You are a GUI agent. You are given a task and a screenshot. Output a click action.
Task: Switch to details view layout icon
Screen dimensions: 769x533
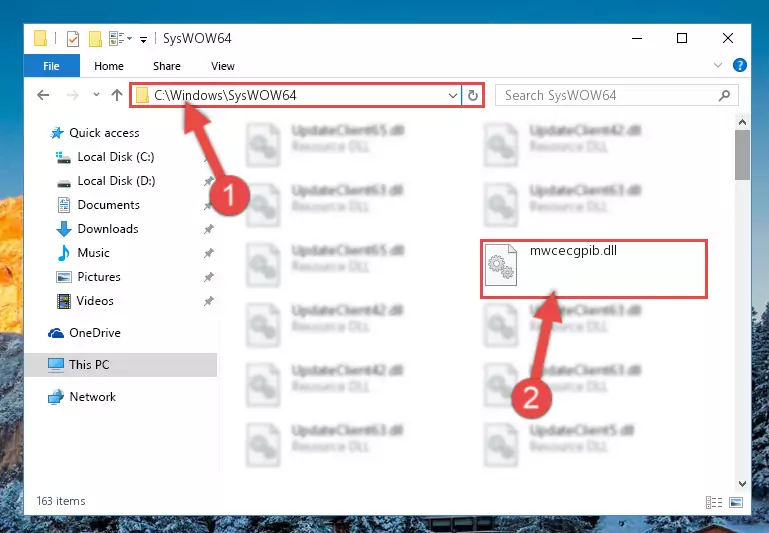[714, 502]
